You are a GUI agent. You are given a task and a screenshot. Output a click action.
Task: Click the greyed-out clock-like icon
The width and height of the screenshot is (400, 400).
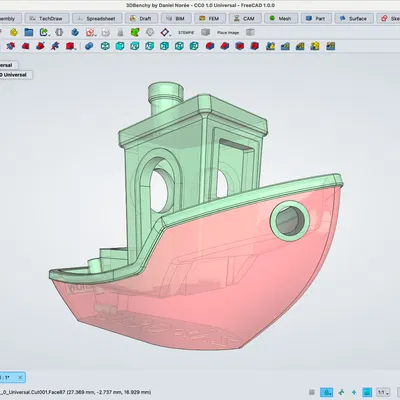point(150,32)
